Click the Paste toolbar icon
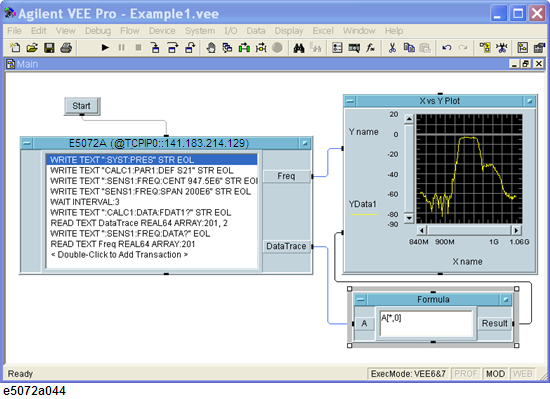The width and height of the screenshot is (550, 399). 425,48
